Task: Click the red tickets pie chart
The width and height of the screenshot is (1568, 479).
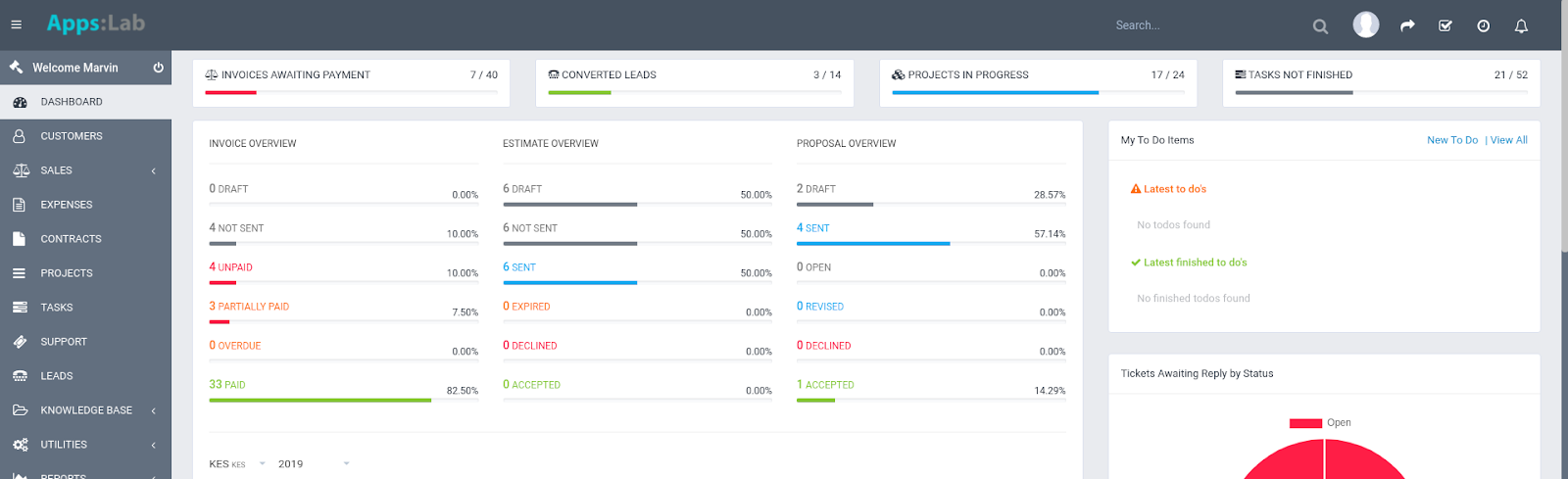Action: click(1324, 460)
